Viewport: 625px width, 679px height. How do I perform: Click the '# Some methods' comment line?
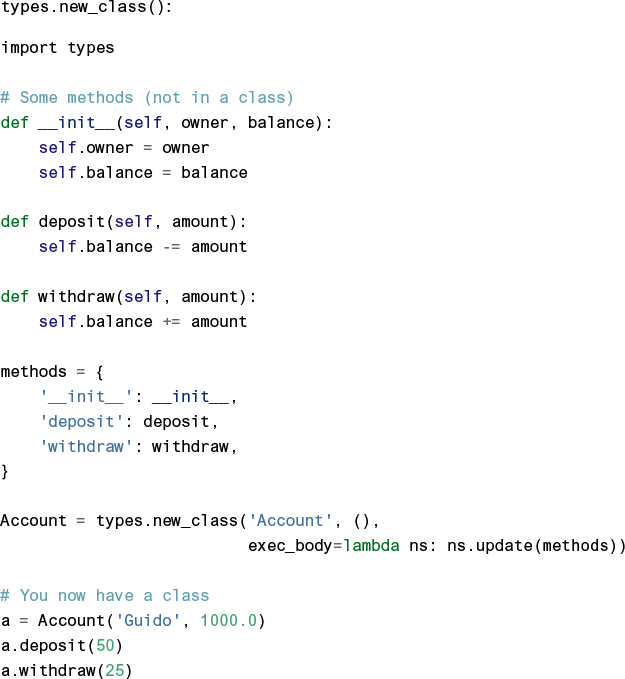click(x=147, y=98)
